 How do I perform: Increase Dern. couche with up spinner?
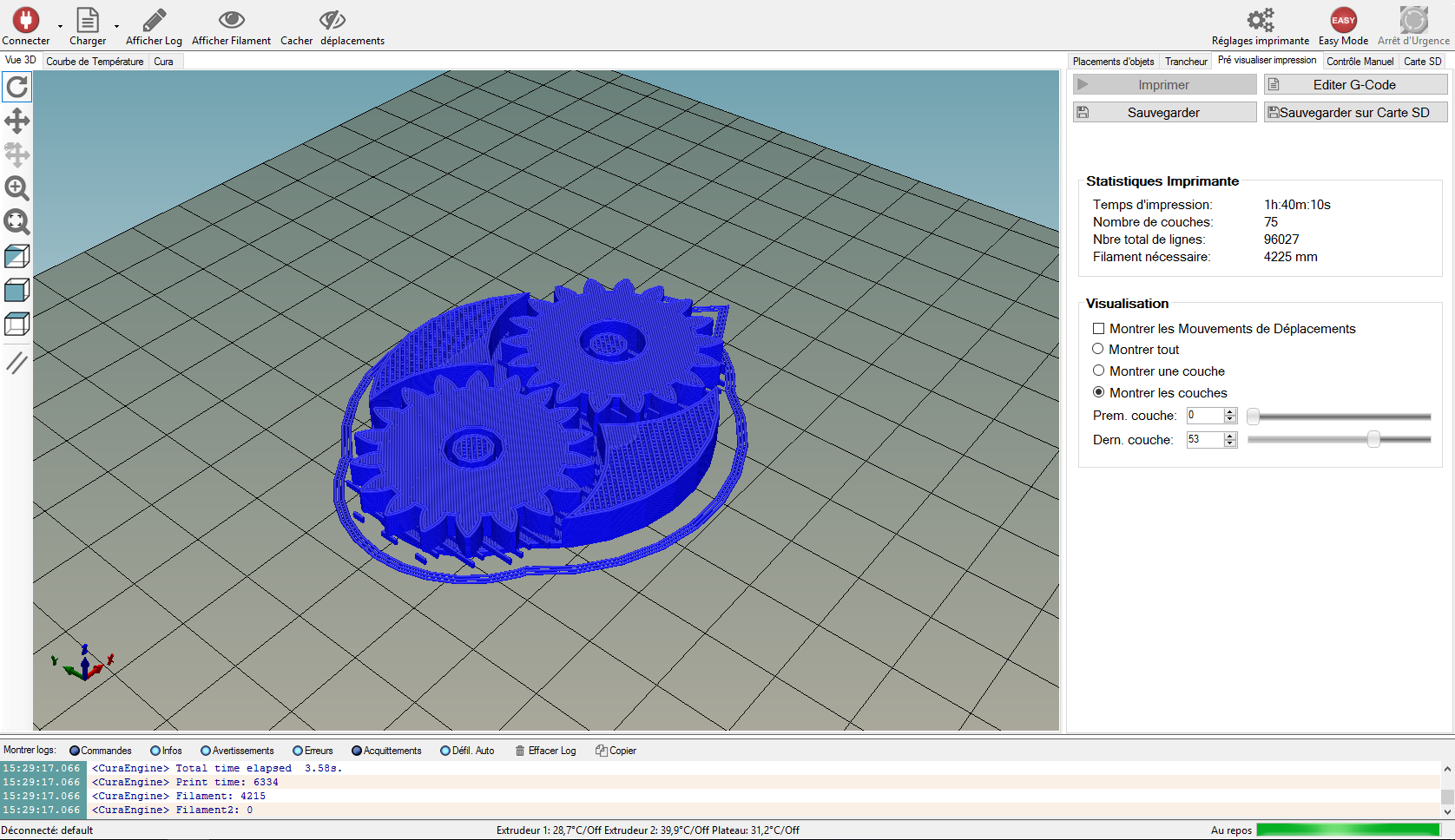click(1230, 436)
